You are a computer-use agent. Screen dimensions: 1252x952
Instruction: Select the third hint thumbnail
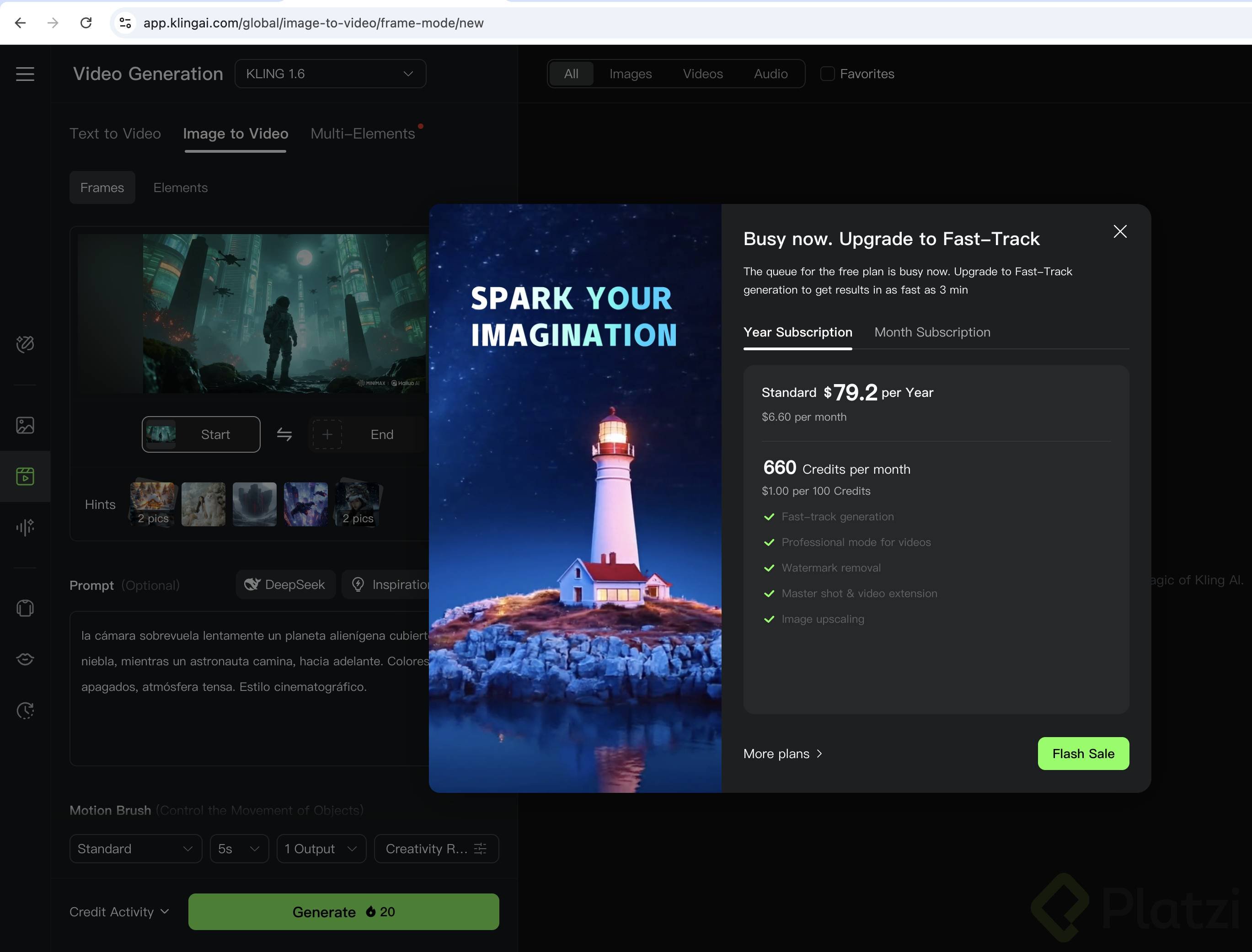pos(255,504)
